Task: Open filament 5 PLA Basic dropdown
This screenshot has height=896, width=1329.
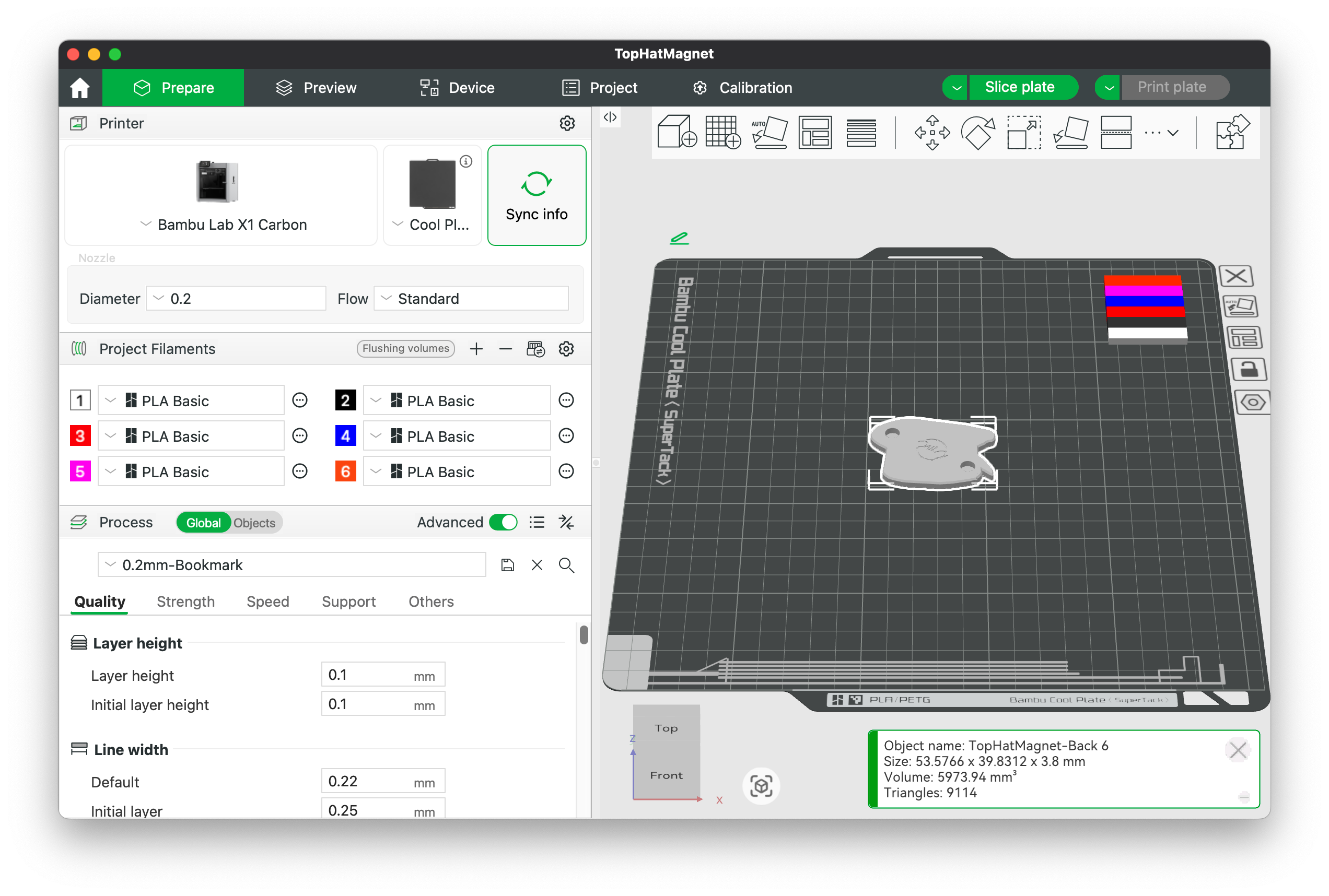Action: pyautogui.click(x=190, y=471)
